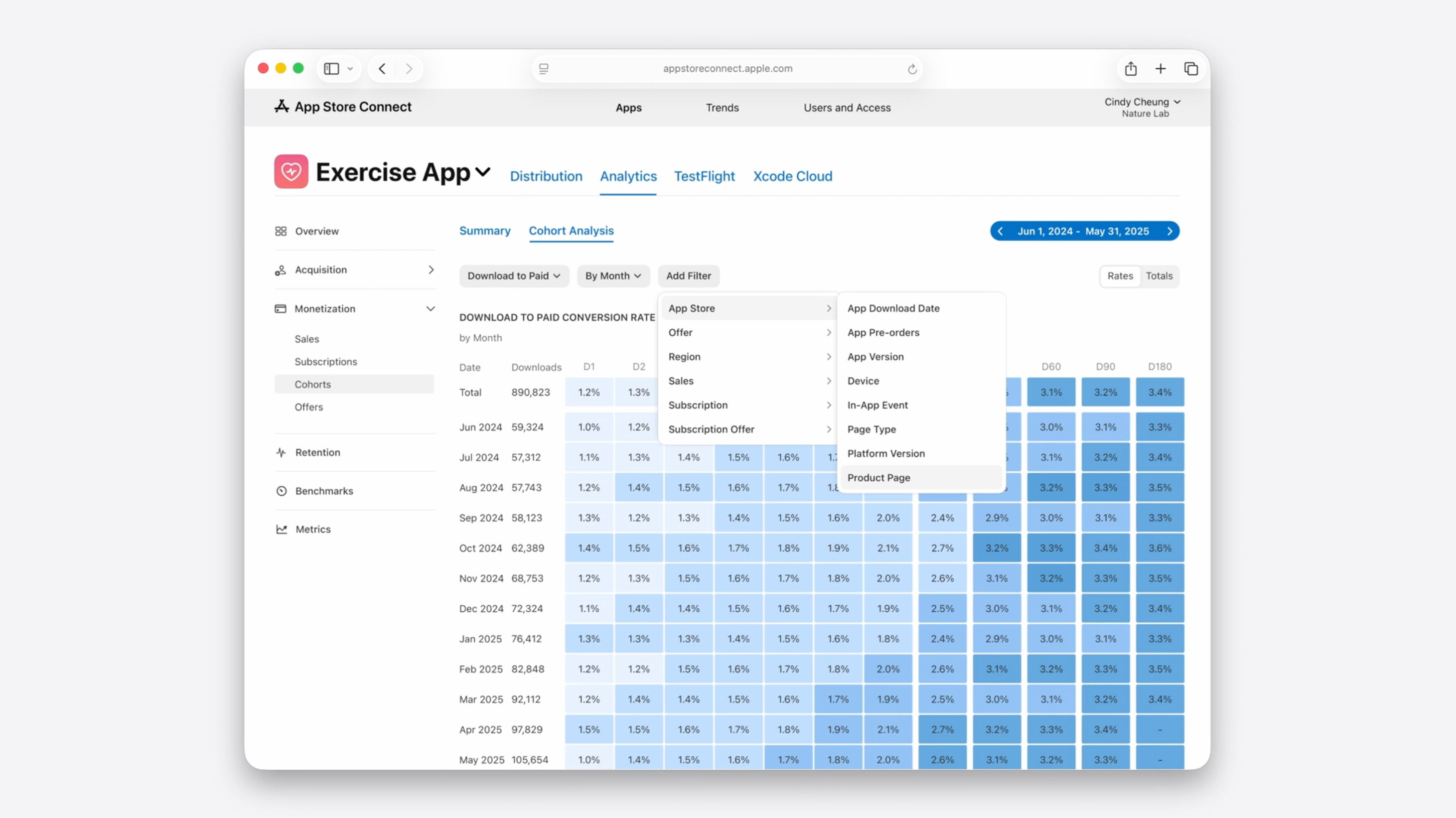Click the Safari share icon
The image size is (1456, 818).
click(1131, 69)
